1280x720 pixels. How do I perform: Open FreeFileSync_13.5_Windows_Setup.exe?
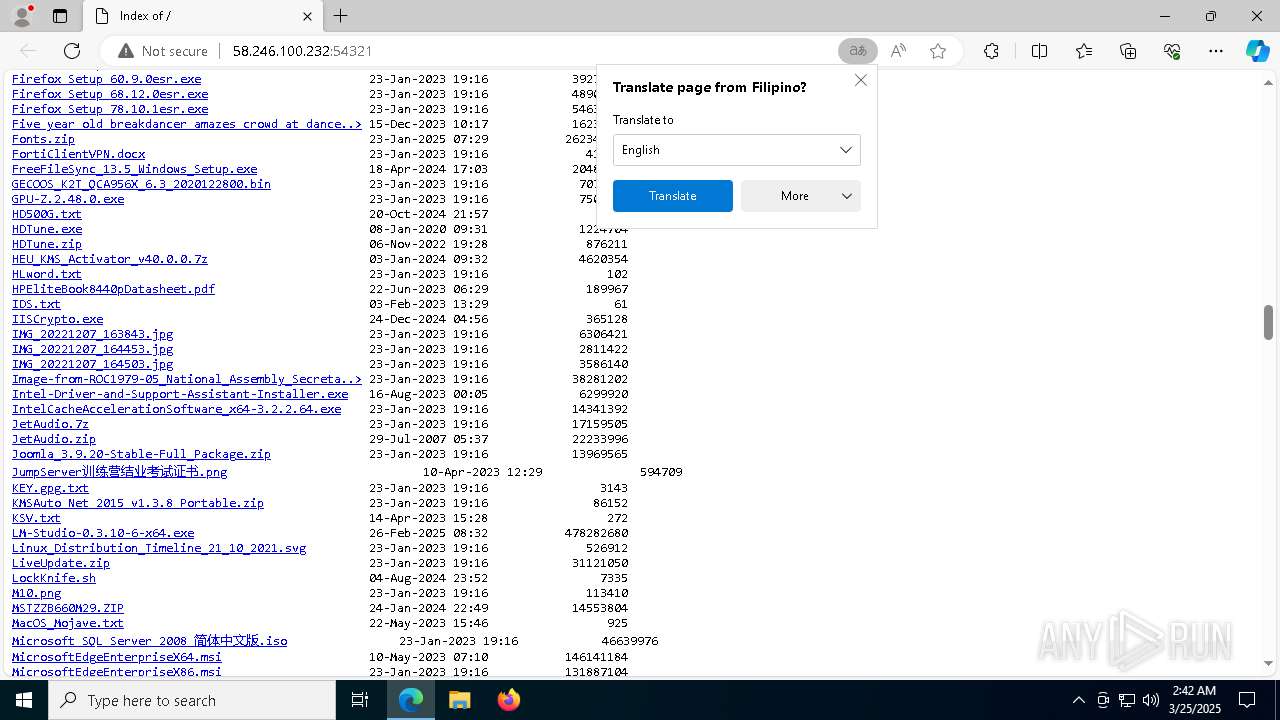tap(134, 169)
